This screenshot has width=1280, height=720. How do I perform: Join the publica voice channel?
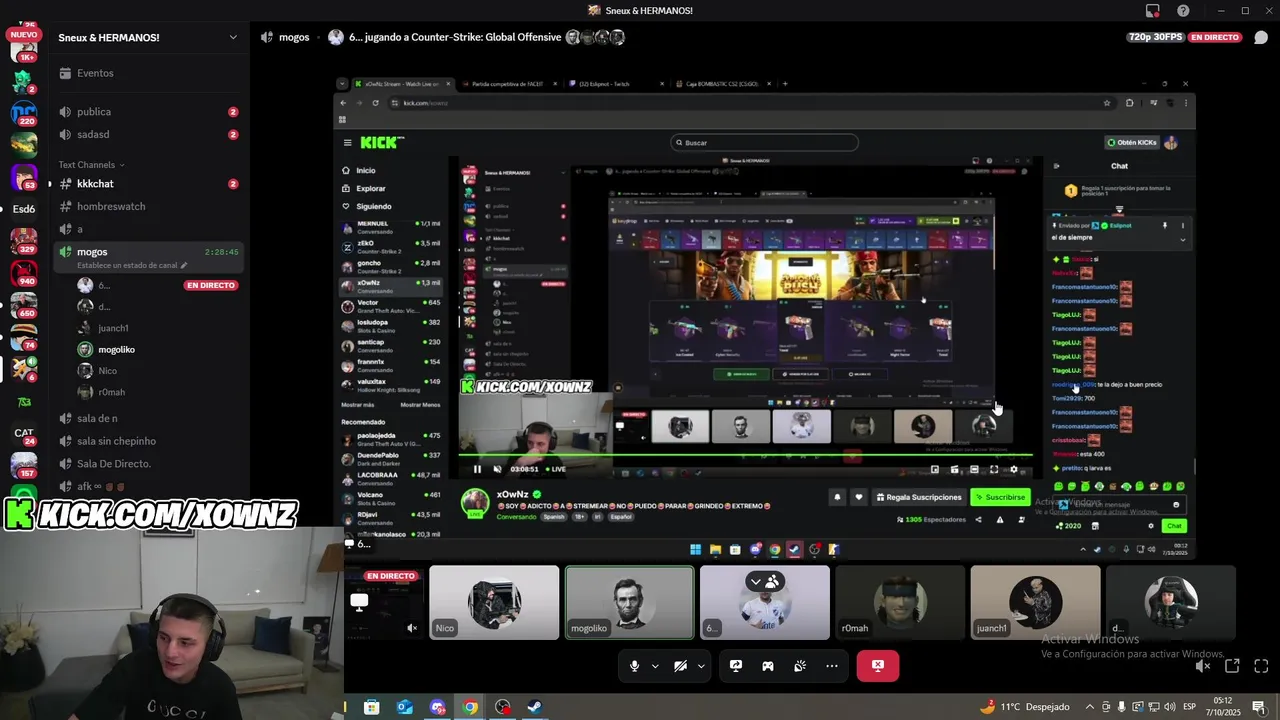pyautogui.click(x=150, y=112)
